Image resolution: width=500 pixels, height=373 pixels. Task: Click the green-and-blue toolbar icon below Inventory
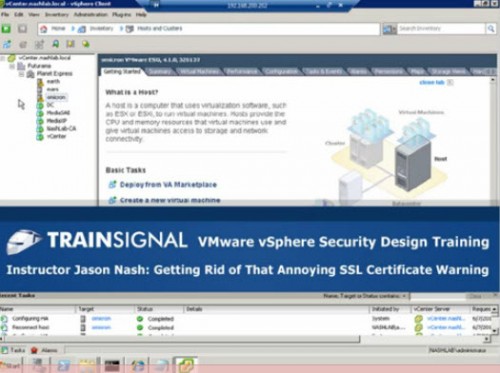[x=55, y=44]
